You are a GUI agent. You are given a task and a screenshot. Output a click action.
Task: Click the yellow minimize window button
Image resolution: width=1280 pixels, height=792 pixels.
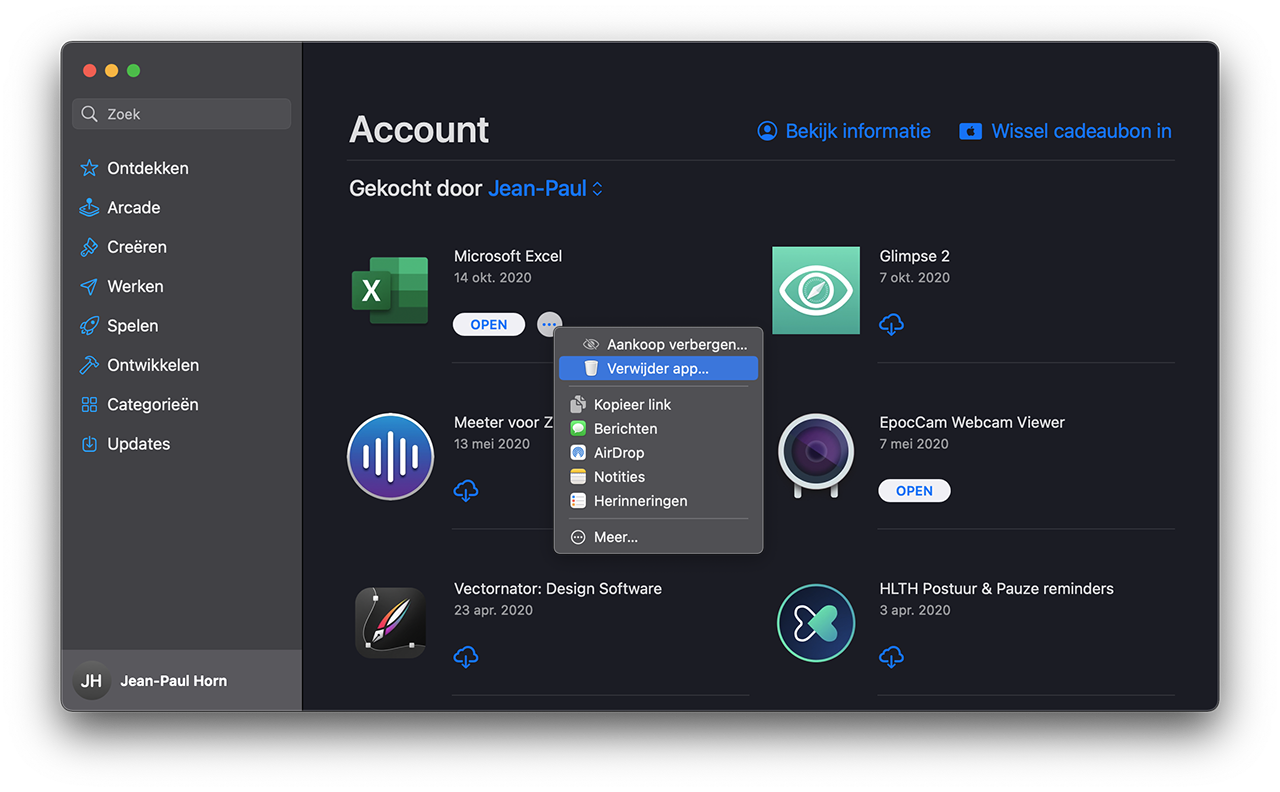click(x=111, y=70)
